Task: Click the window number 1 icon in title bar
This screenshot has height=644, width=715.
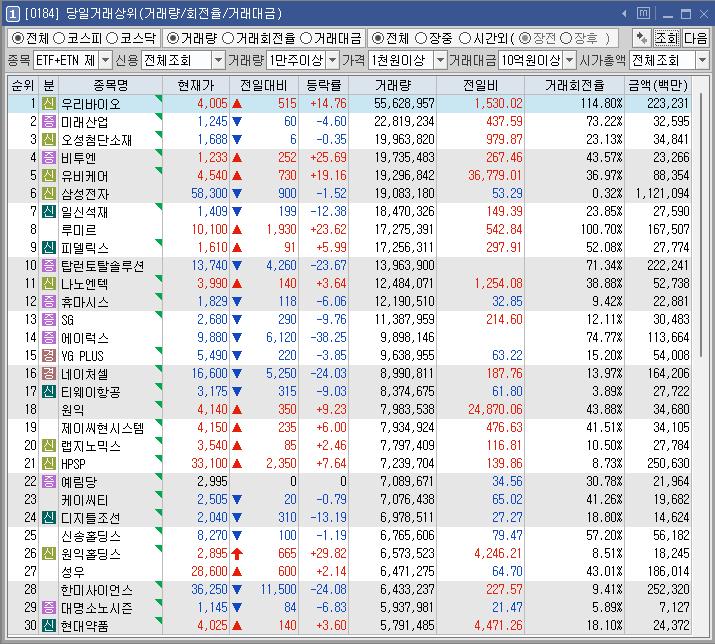Action: [12, 14]
